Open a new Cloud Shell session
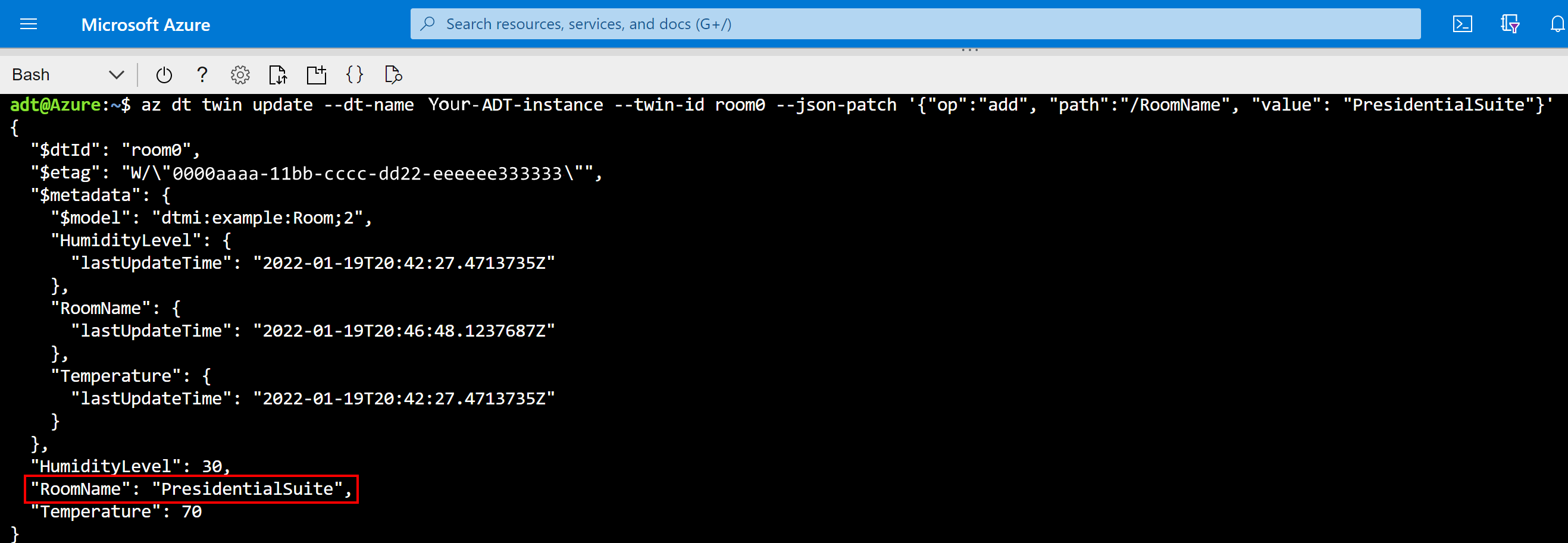 tap(317, 75)
